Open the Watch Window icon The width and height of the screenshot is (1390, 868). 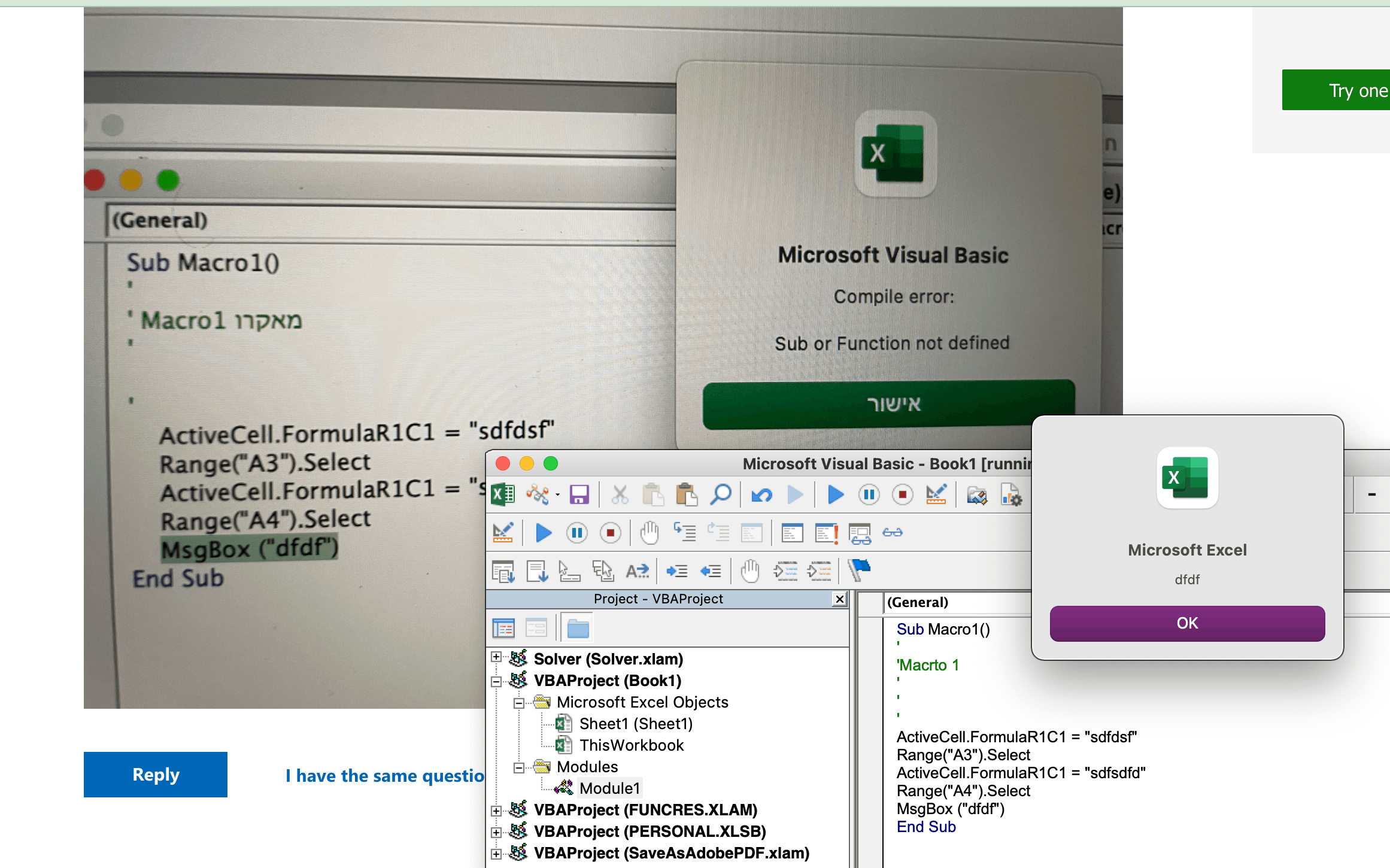[x=860, y=533]
